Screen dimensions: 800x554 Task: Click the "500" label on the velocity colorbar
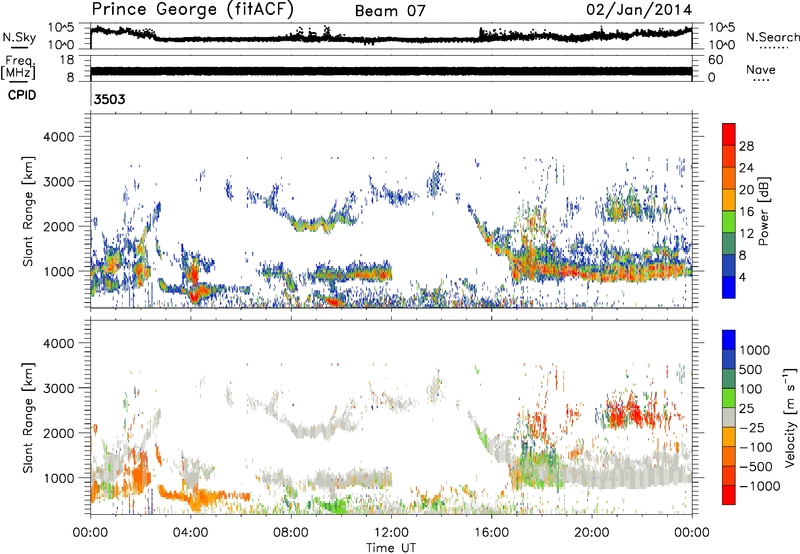pyautogui.click(x=751, y=370)
